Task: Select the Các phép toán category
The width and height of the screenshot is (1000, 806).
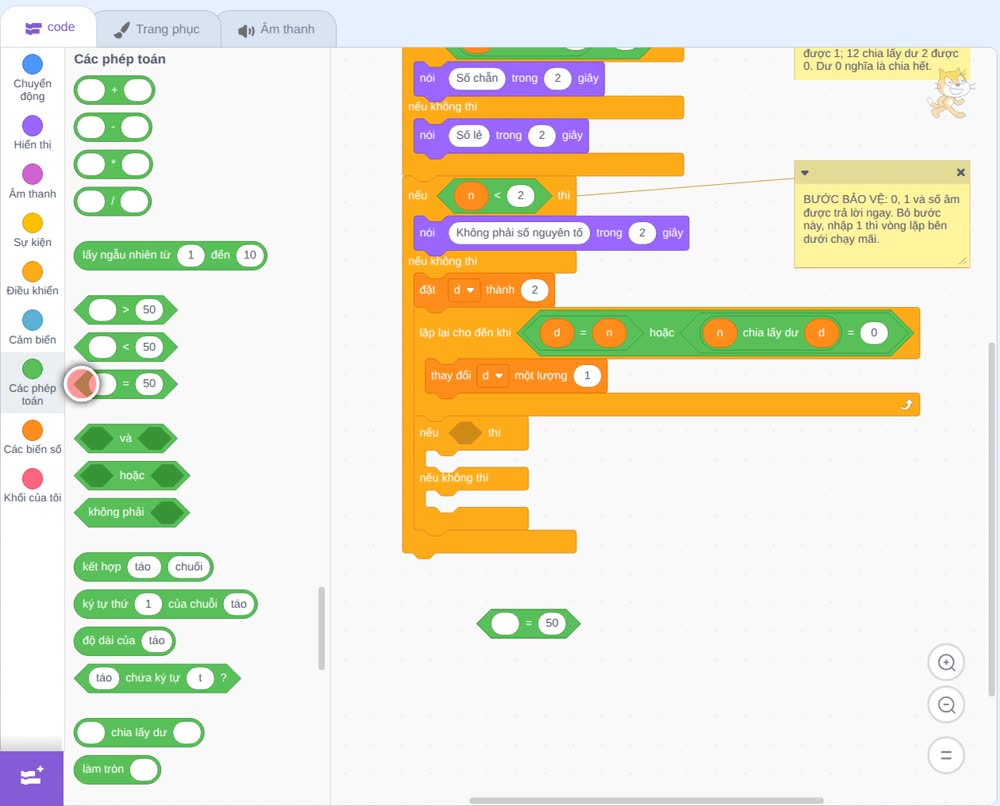Action: (x=32, y=383)
